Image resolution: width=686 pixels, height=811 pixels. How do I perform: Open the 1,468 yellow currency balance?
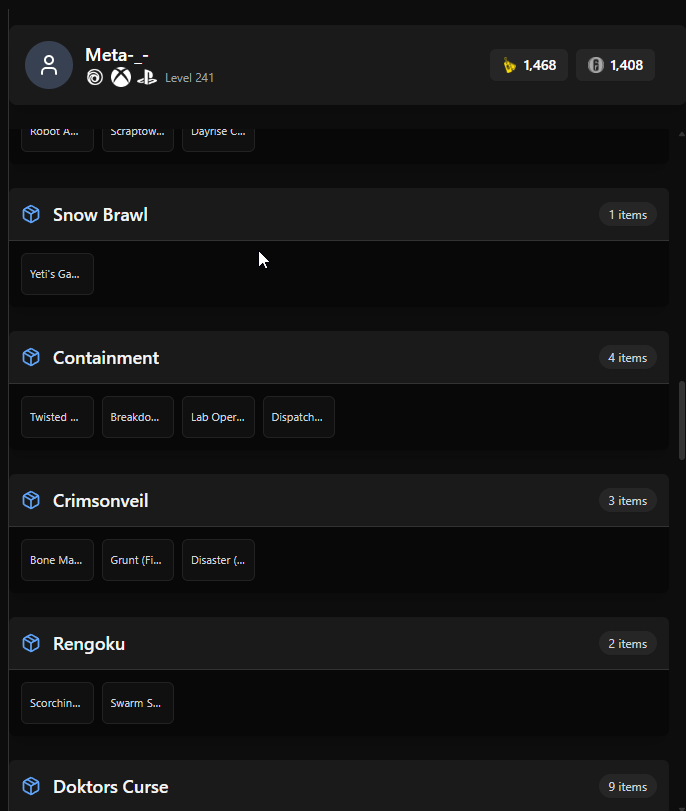click(529, 65)
